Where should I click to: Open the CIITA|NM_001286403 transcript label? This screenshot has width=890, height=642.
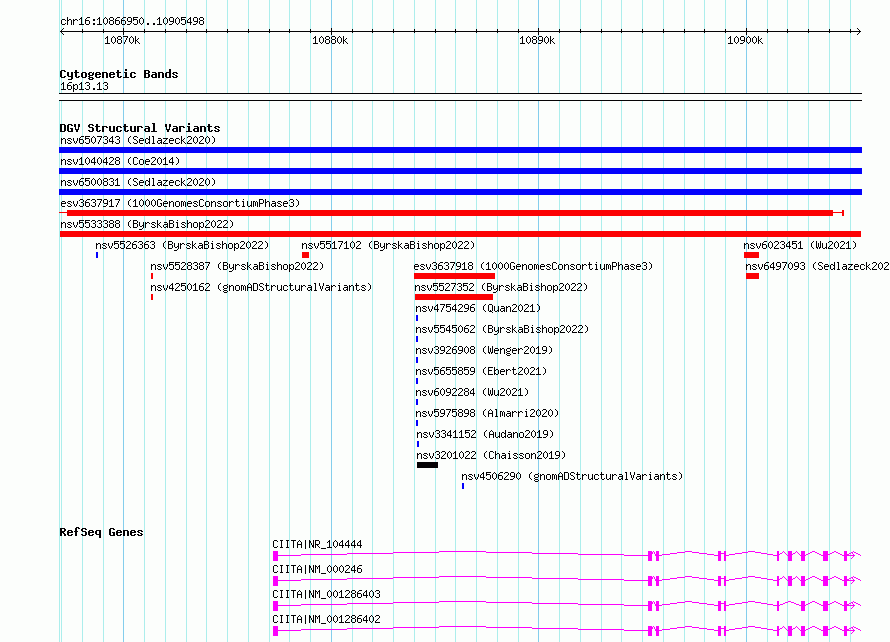(x=326, y=594)
